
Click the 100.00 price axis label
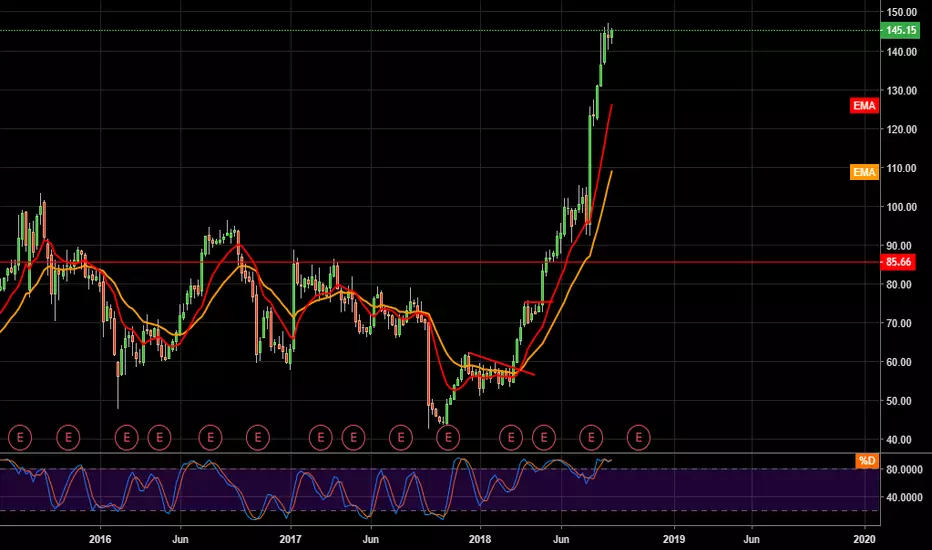[901, 208]
